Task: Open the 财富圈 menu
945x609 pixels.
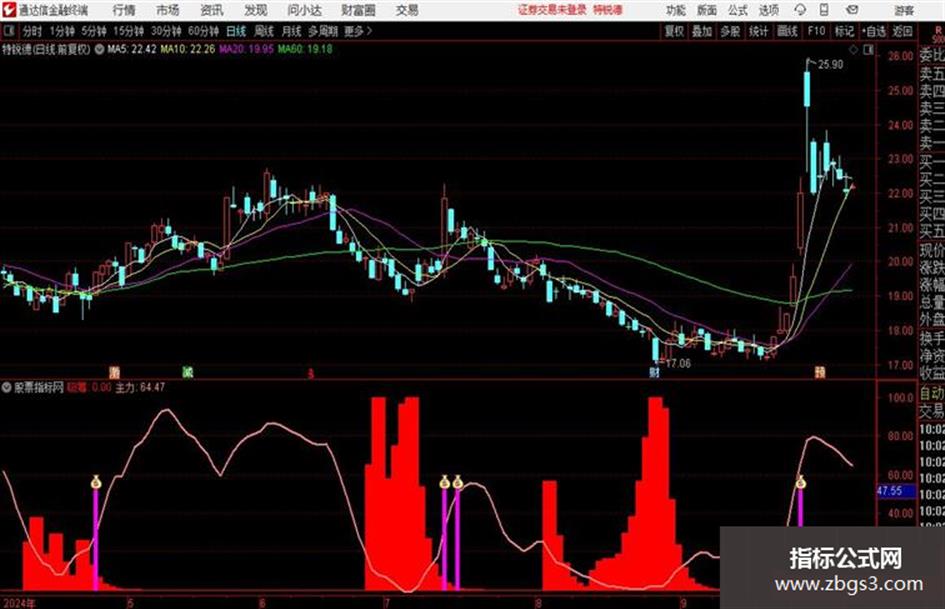Action: pos(358,10)
